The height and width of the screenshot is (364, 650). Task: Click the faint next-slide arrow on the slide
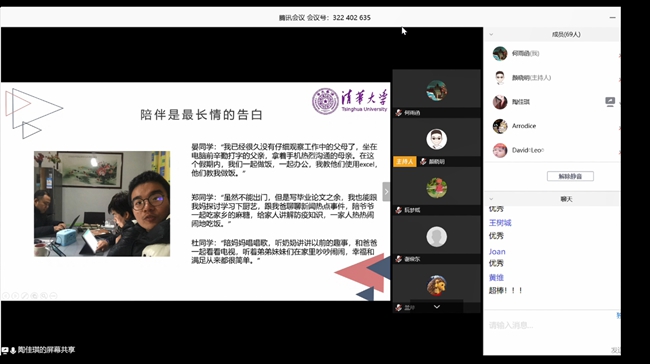click(15, 296)
